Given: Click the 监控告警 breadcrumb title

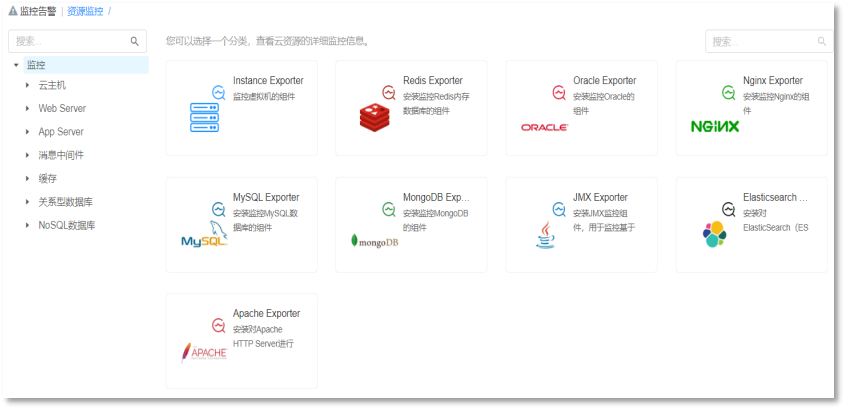Looking at the screenshot, I should pos(38,11).
